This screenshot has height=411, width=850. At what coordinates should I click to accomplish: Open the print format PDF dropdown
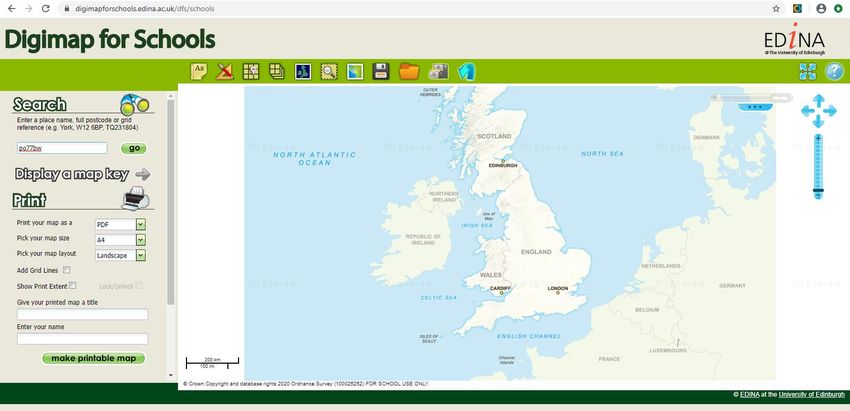coord(120,224)
